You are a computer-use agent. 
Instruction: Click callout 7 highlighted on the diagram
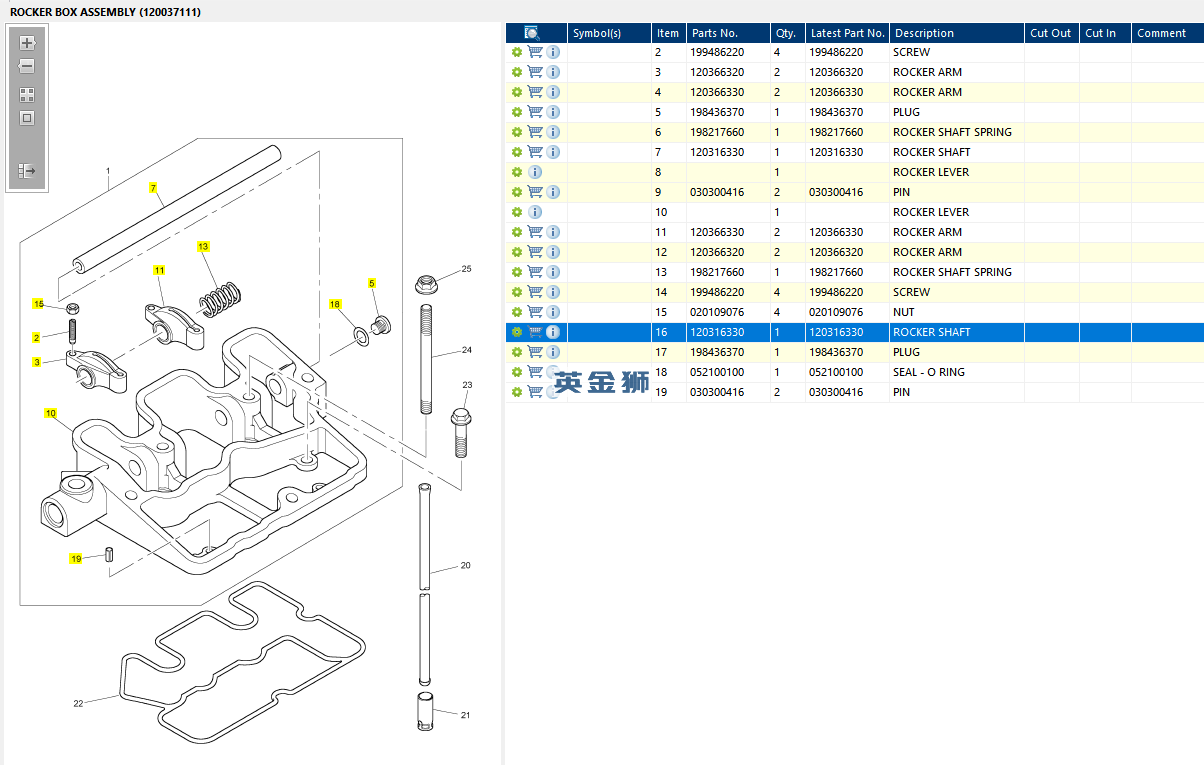[154, 188]
